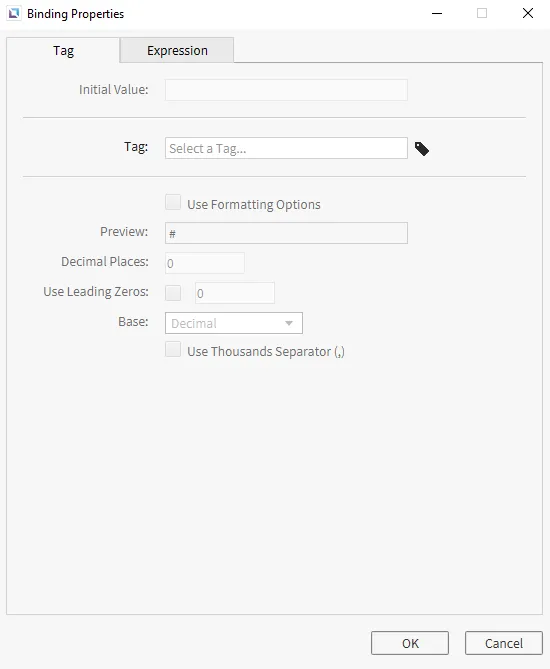Switch to the Expression tab

[177, 50]
